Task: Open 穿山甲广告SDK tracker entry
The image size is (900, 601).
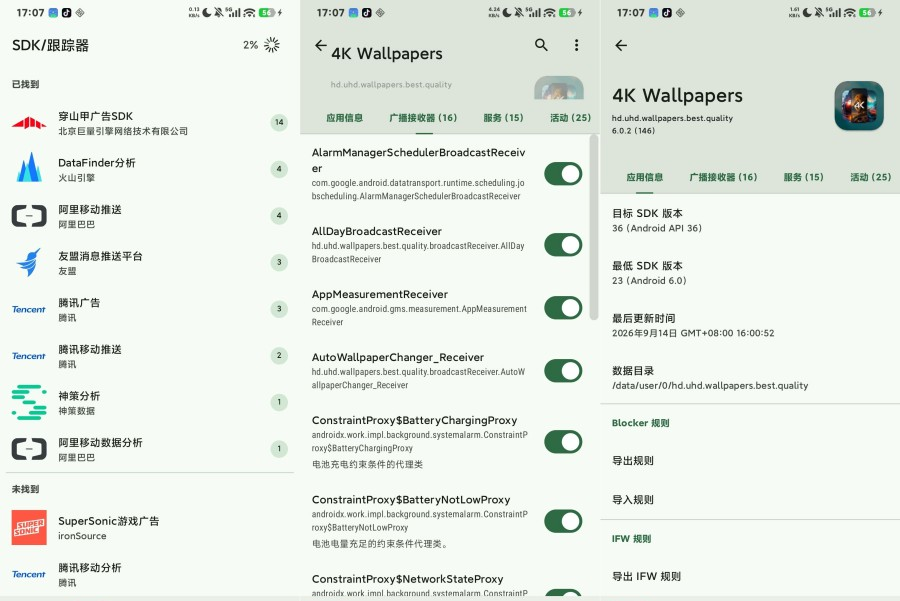Action: click(150, 122)
